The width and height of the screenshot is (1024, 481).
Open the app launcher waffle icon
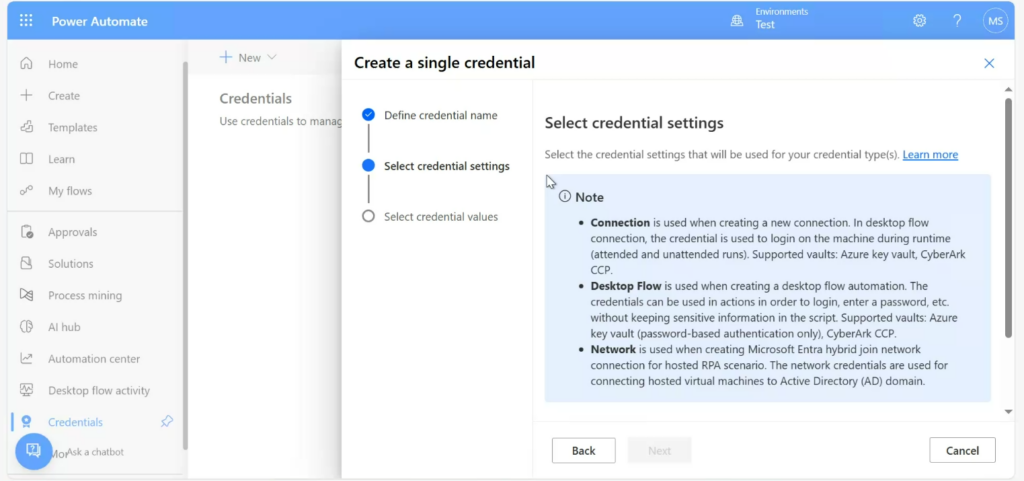coord(26,21)
